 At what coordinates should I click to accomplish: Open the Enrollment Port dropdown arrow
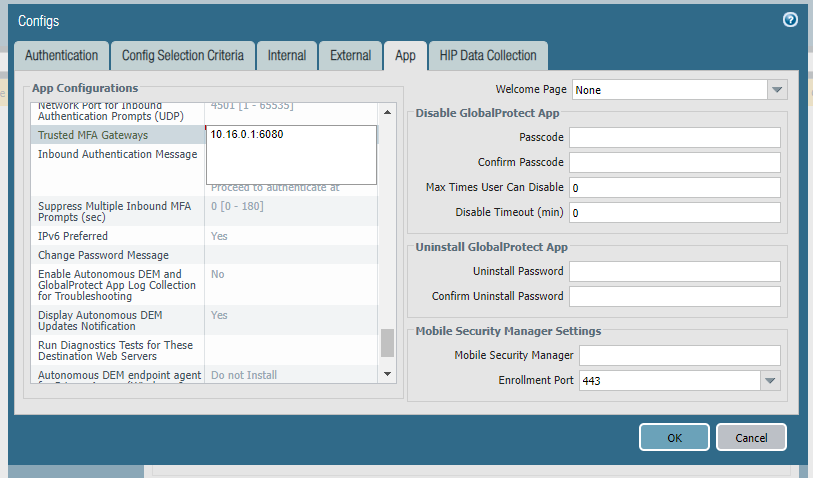point(769,381)
